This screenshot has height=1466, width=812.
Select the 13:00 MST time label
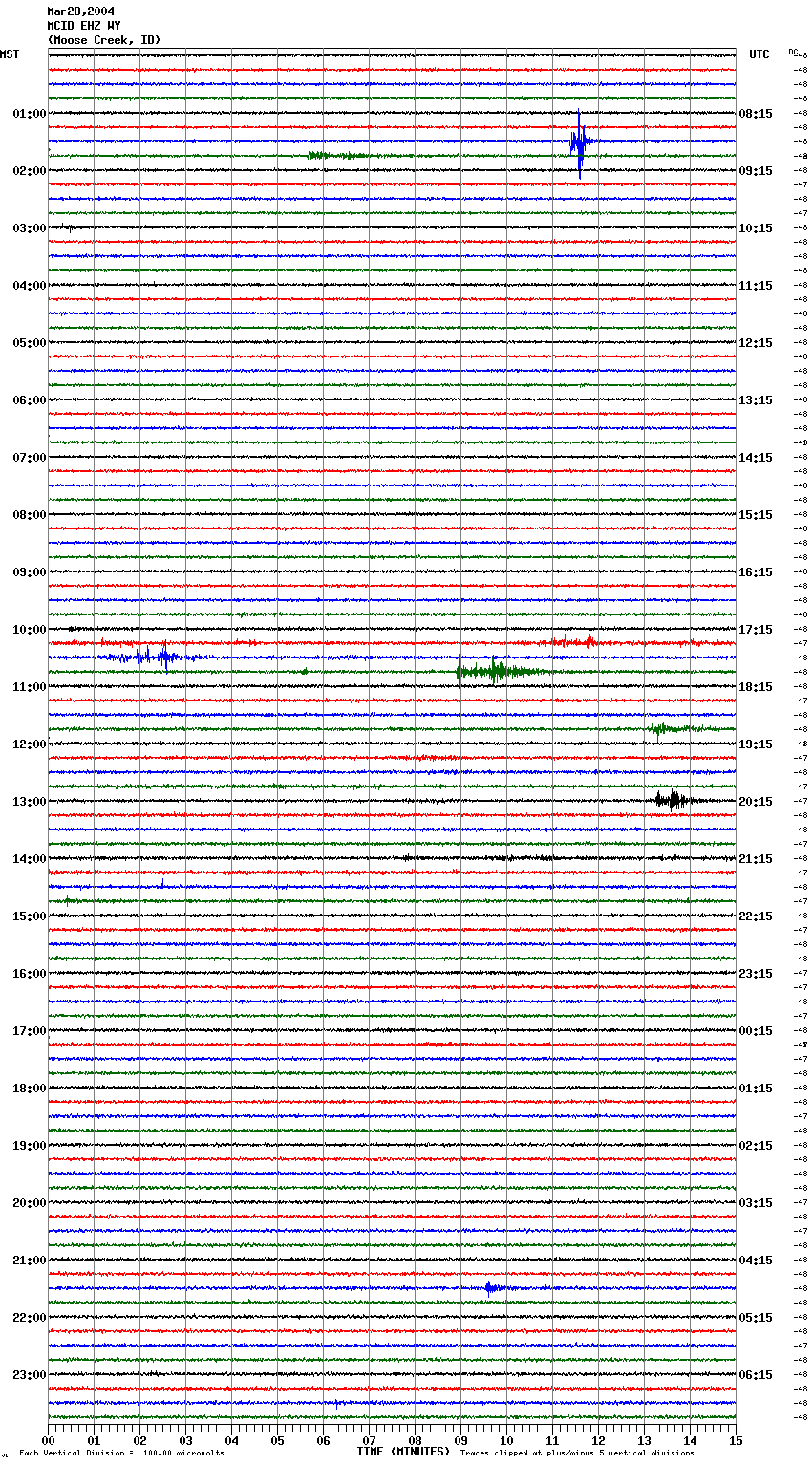(x=30, y=802)
